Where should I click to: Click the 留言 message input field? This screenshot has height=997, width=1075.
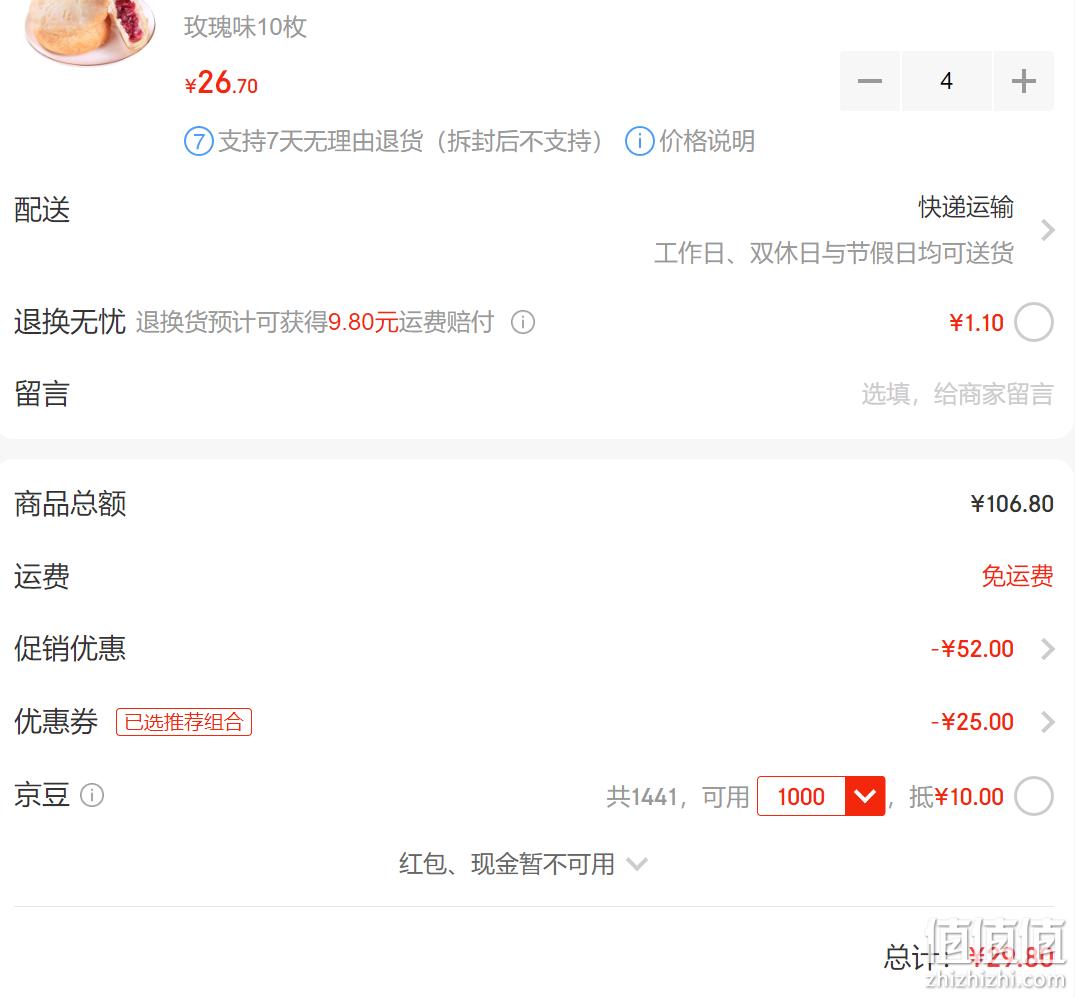tap(957, 394)
